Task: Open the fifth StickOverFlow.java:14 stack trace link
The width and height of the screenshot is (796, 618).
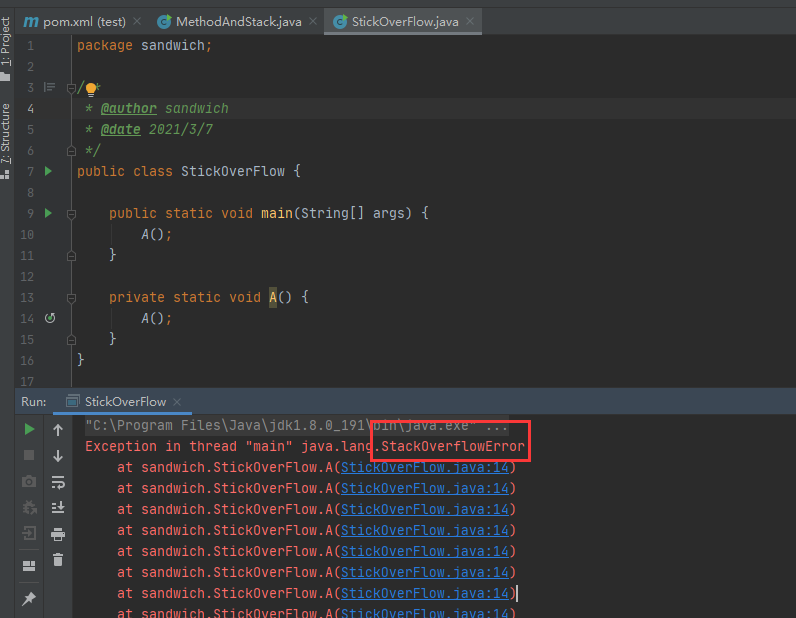Action: (x=424, y=551)
